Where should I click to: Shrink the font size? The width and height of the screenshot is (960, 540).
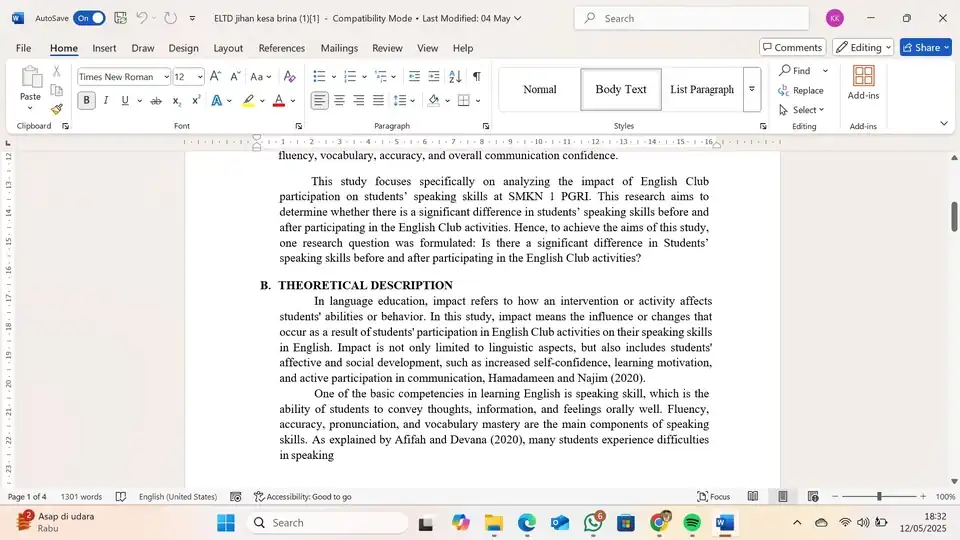click(235, 77)
